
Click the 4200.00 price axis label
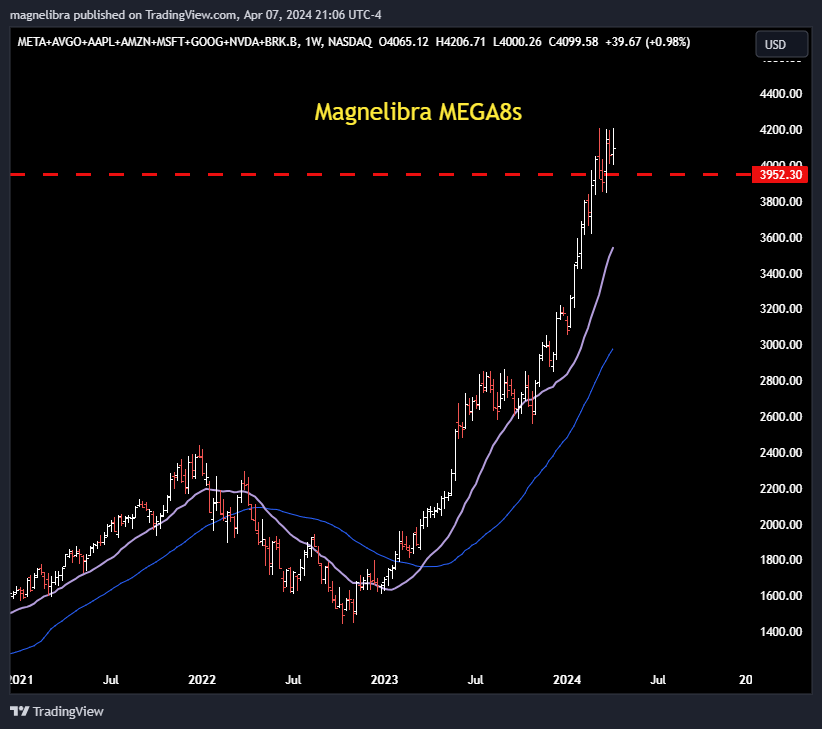click(x=781, y=129)
